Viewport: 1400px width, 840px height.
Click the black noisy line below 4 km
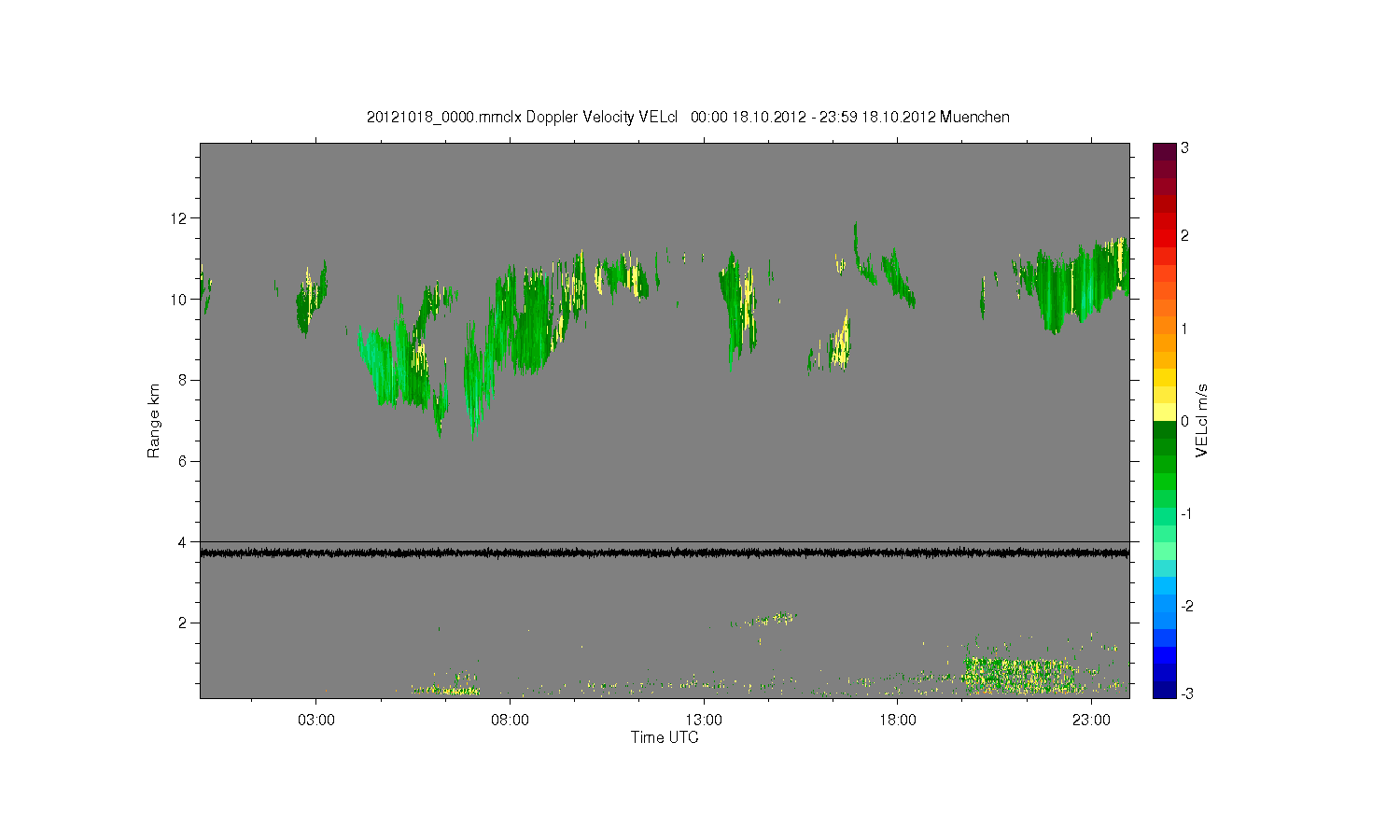[665, 553]
